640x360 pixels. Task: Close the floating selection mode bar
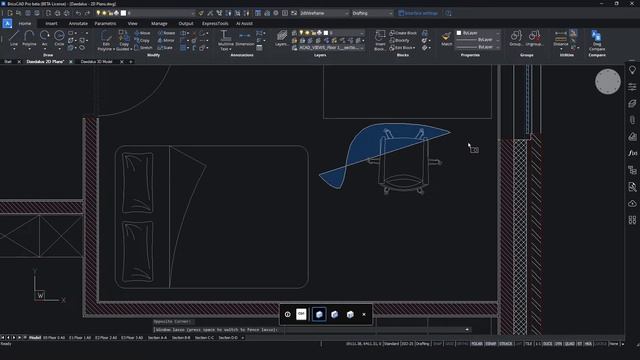click(x=364, y=314)
